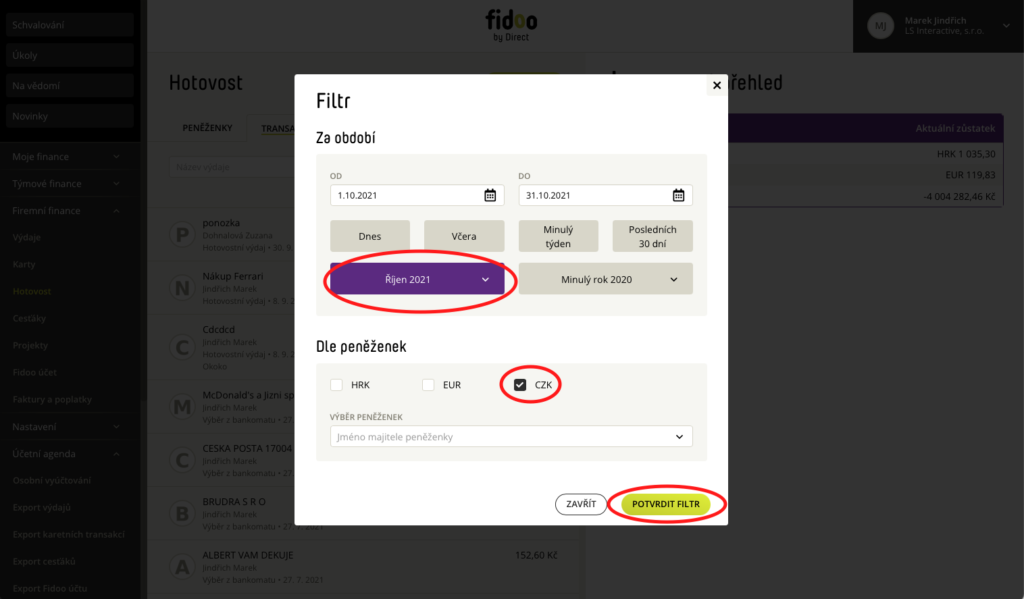Open the Minulý rok 2020 dropdown
This screenshot has height=599, width=1024.
point(605,279)
